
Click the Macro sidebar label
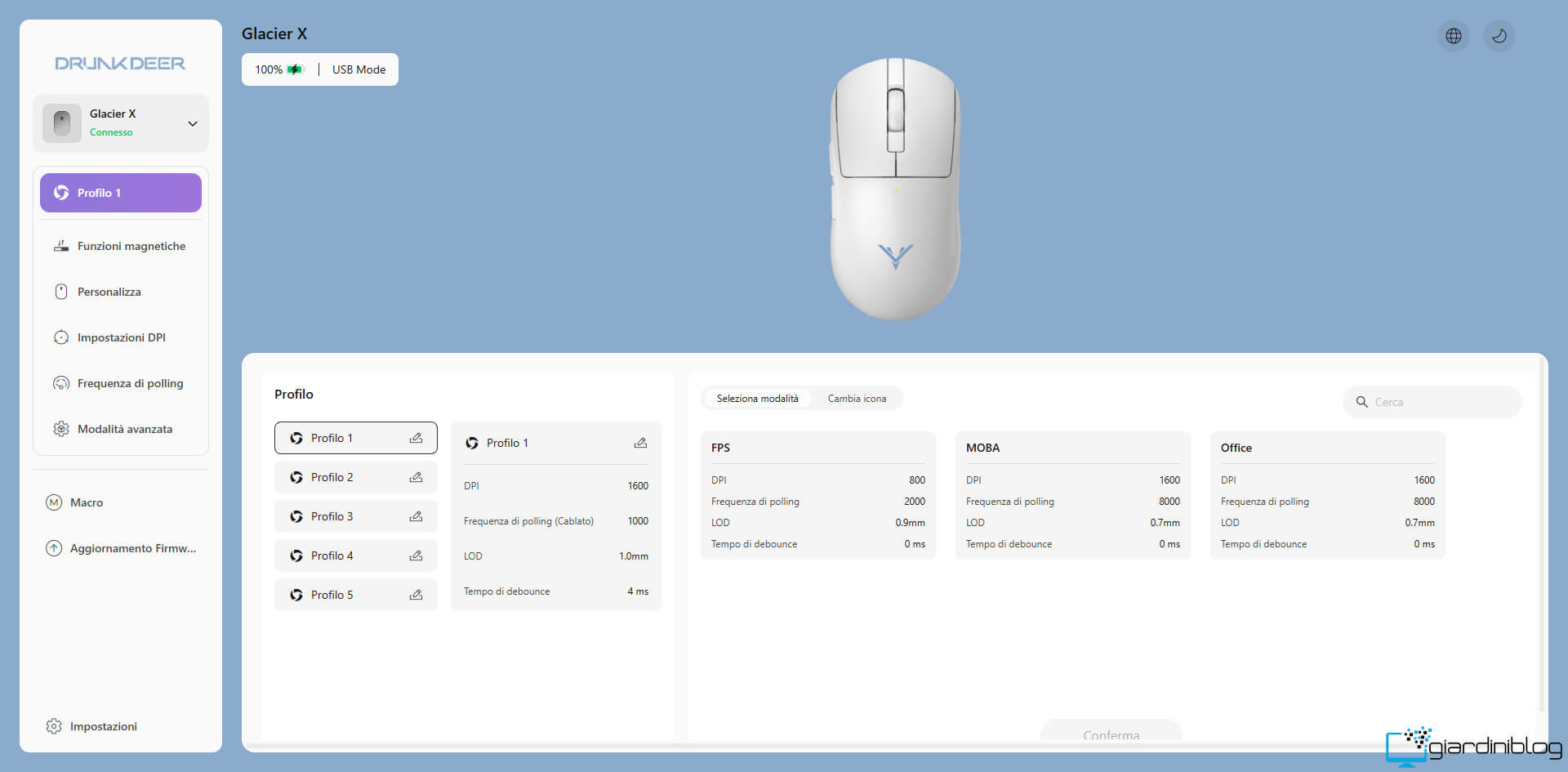pos(87,502)
